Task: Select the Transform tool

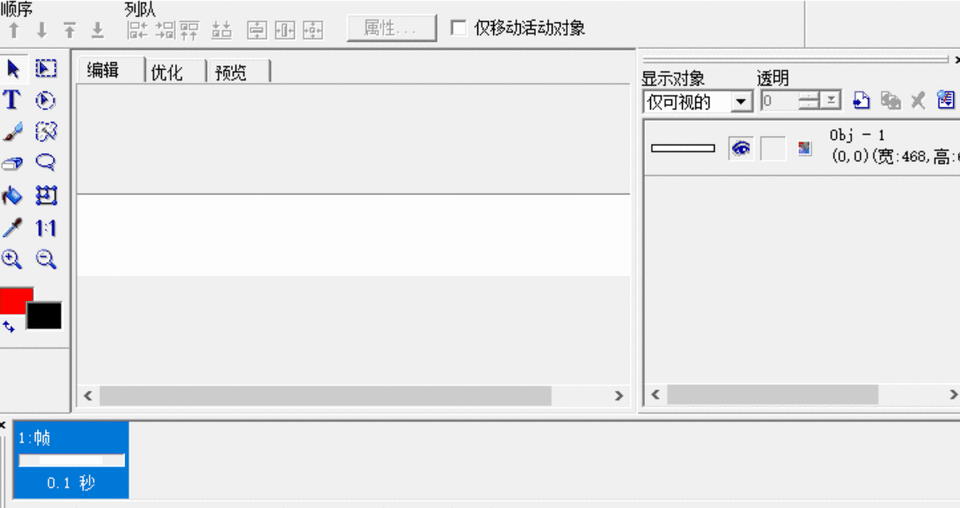Action: (46, 196)
